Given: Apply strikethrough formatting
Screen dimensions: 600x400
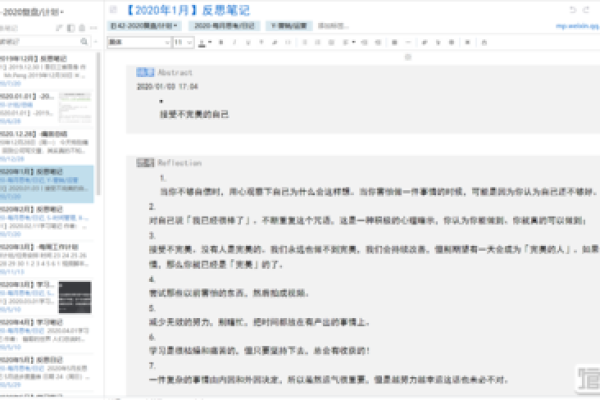Looking at the screenshot, I should pos(261,42).
